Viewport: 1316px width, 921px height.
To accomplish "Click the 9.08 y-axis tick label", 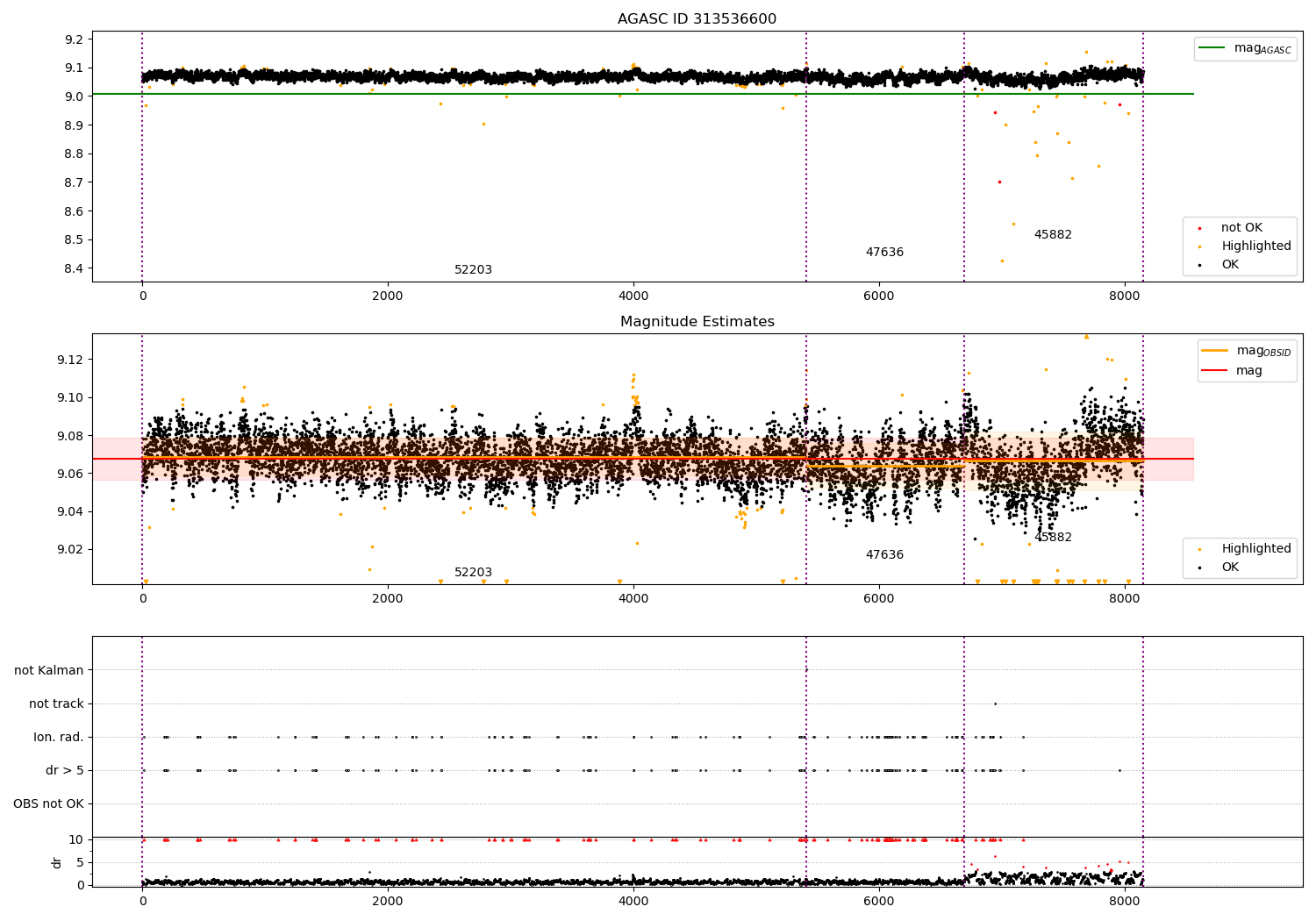I will pos(70,436).
